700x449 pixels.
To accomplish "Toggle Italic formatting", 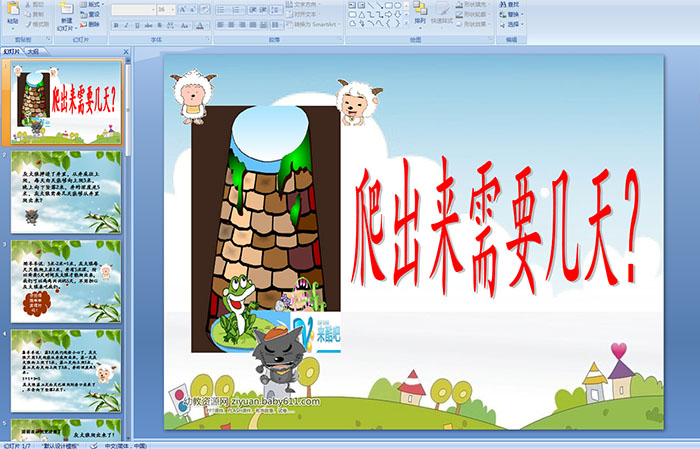I will click(x=126, y=25).
